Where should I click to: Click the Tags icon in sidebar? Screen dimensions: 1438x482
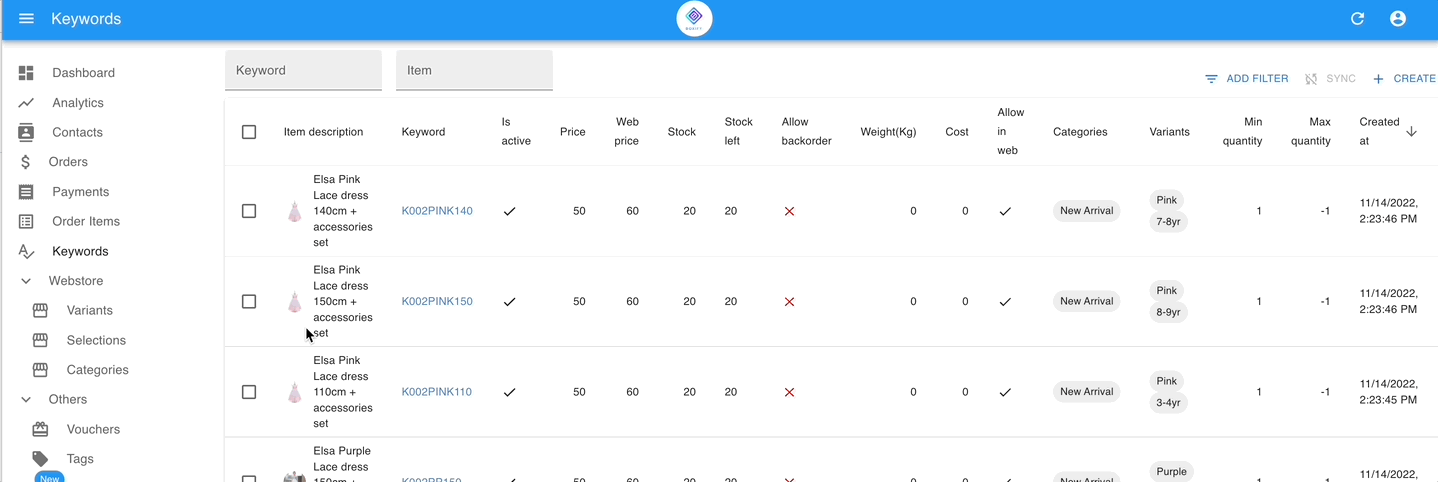pyautogui.click(x=40, y=459)
